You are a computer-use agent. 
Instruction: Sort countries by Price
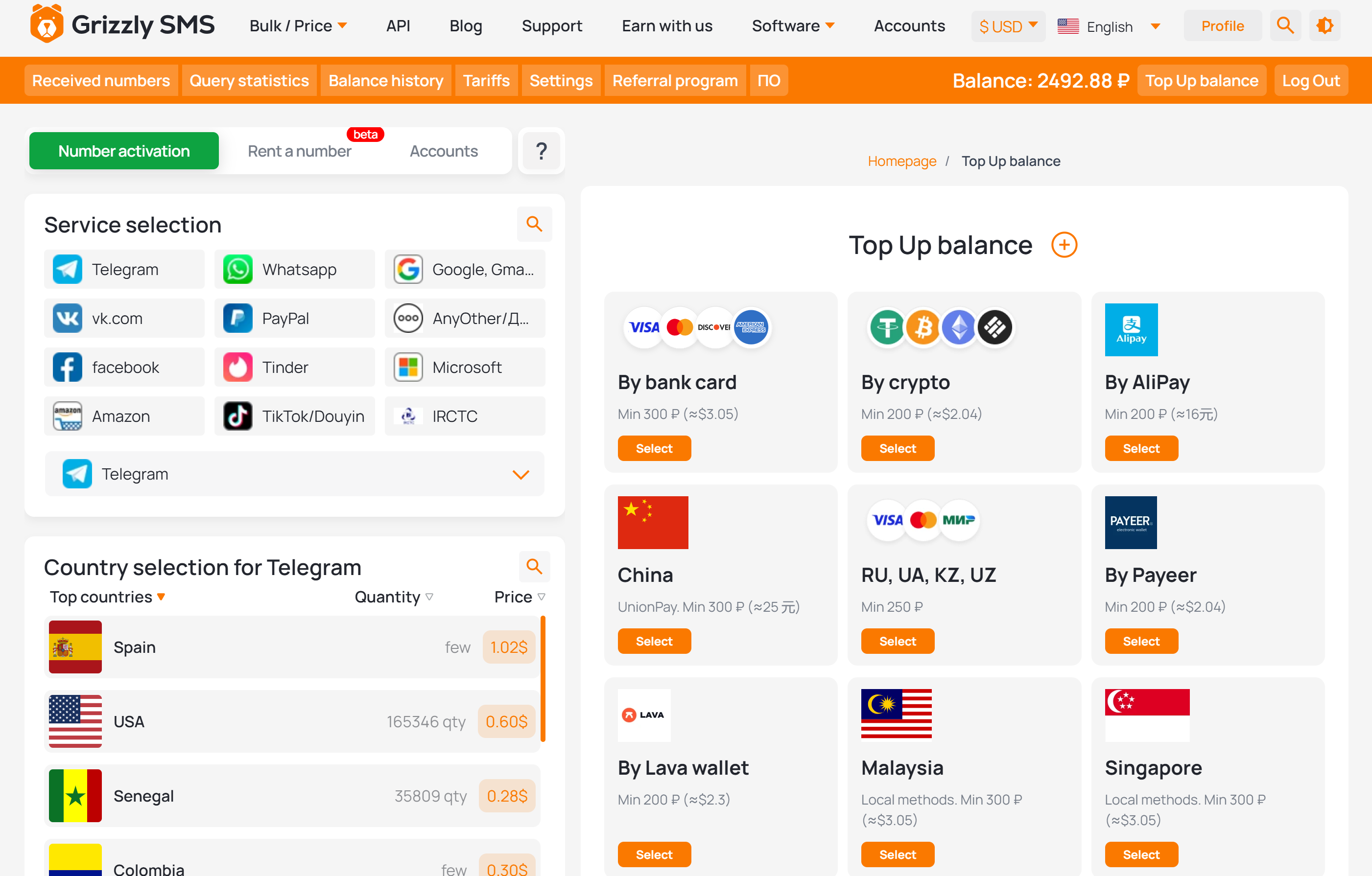click(x=520, y=597)
